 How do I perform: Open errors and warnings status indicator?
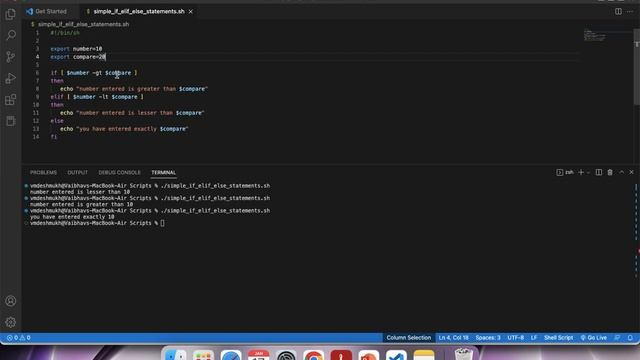click(18, 338)
